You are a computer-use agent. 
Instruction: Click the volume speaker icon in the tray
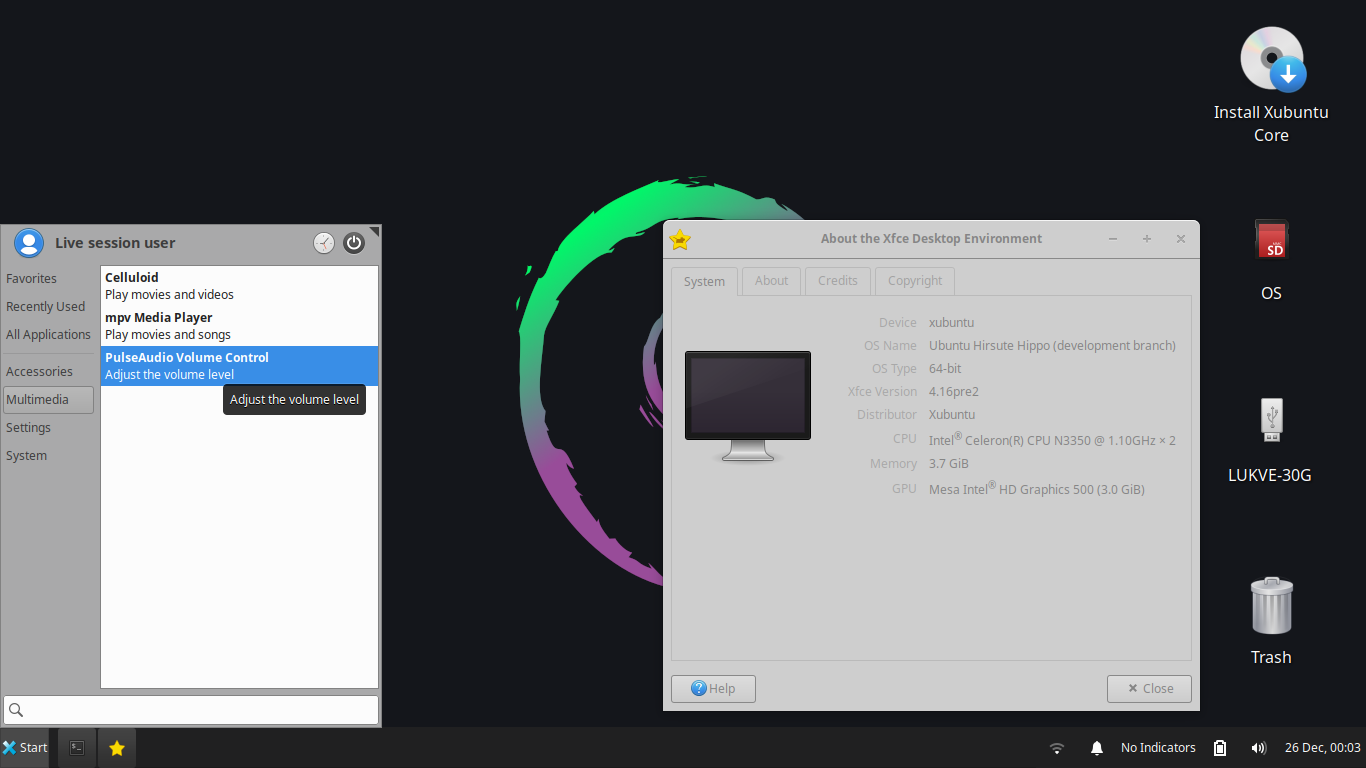tap(1258, 748)
